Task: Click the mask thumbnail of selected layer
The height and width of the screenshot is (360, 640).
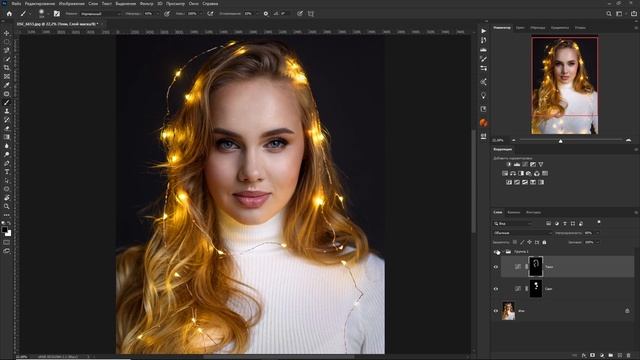Action: [x=536, y=267]
